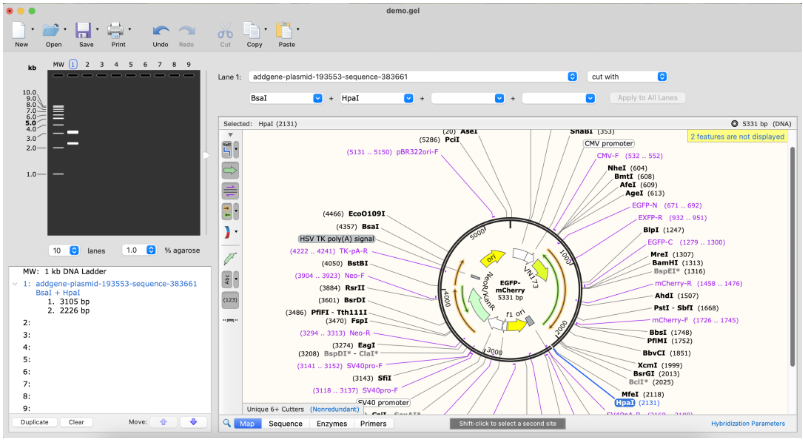This screenshot has width=803, height=442.
Task: Create a new file with New icon
Action: coord(19,30)
